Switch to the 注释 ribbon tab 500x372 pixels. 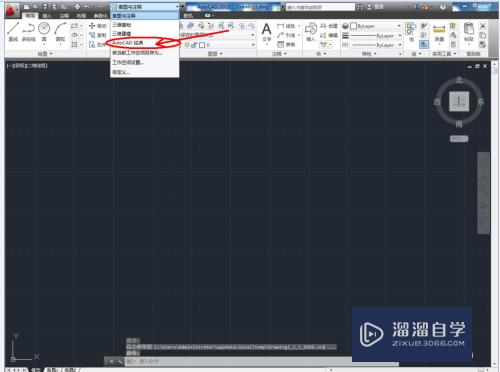[64, 16]
